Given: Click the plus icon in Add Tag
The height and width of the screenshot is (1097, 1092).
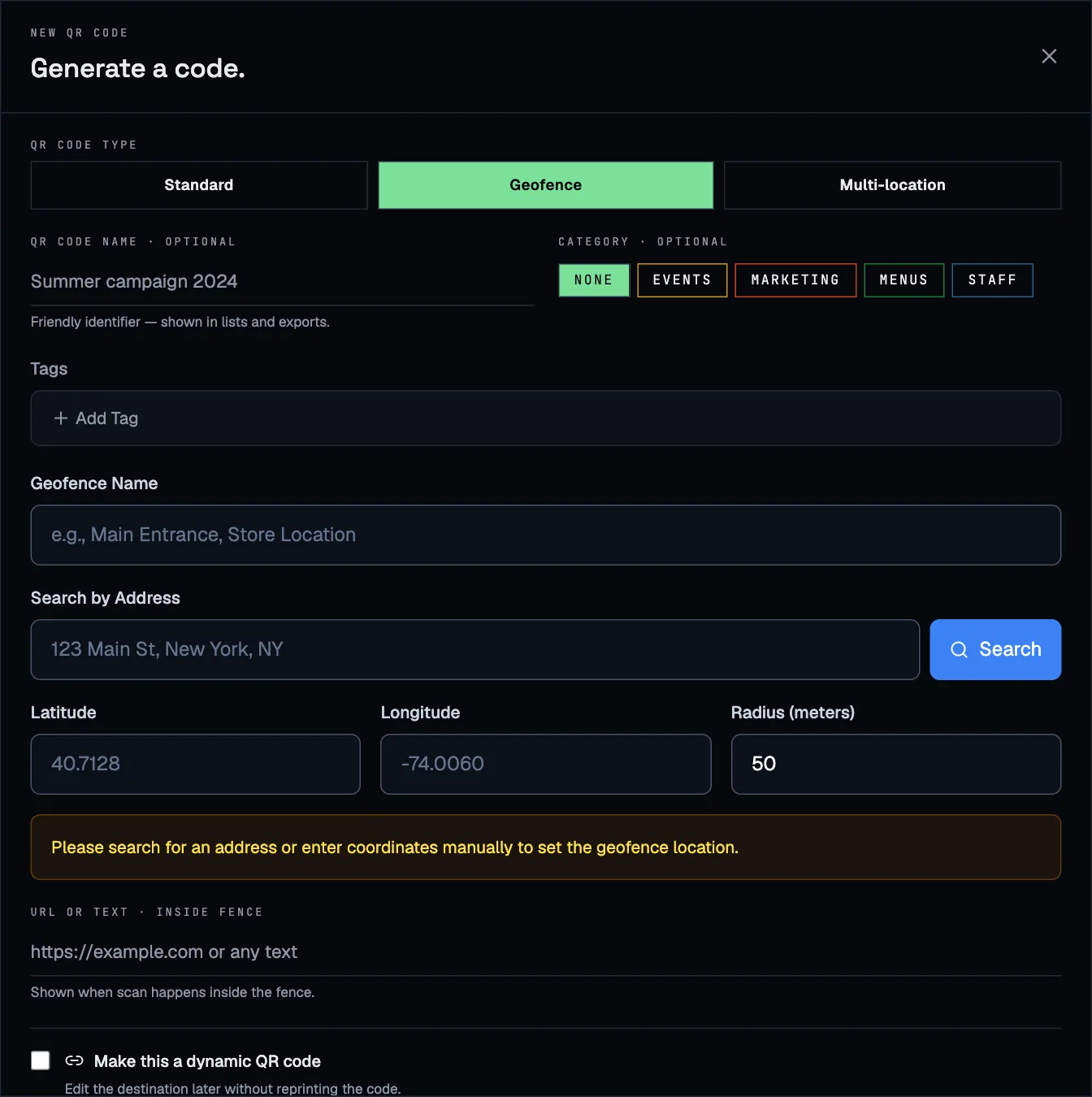Looking at the screenshot, I should coord(60,418).
